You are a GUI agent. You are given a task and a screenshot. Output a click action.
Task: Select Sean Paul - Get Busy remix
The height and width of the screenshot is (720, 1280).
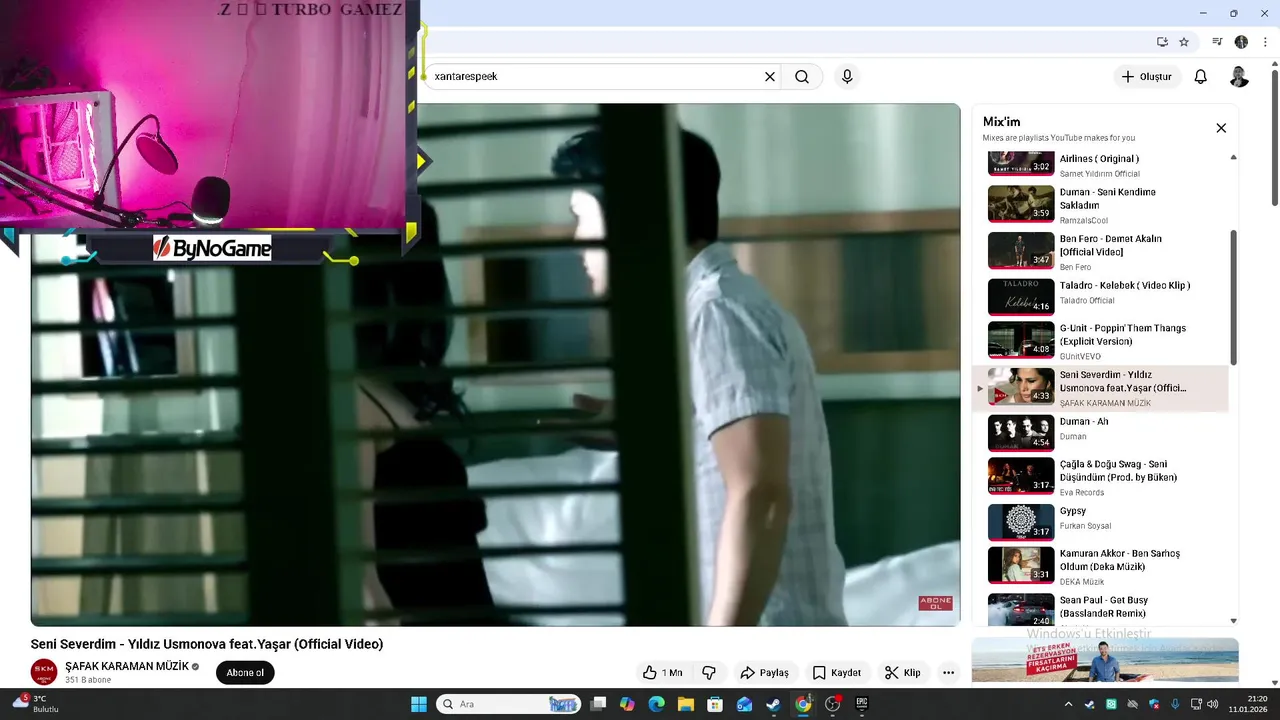tap(1102, 609)
